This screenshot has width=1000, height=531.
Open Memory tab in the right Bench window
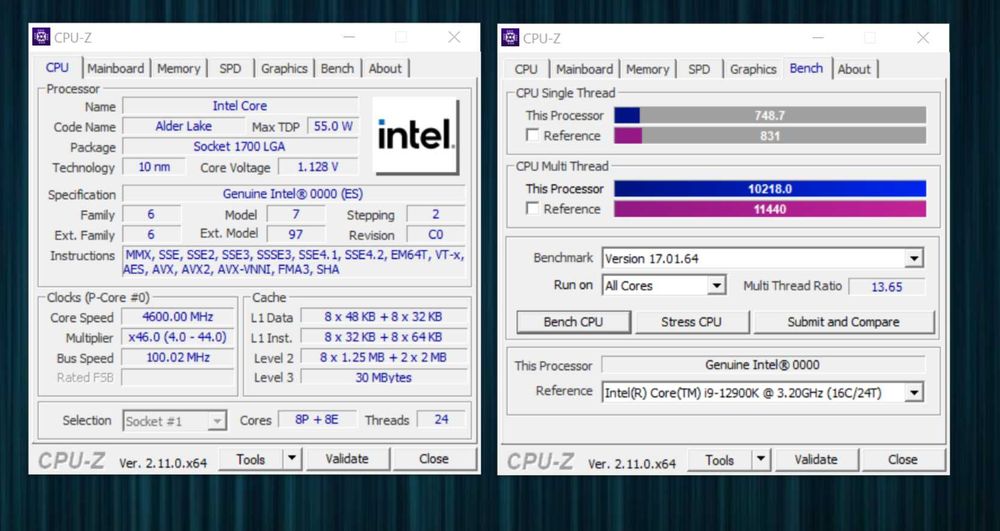click(x=647, y=69)
